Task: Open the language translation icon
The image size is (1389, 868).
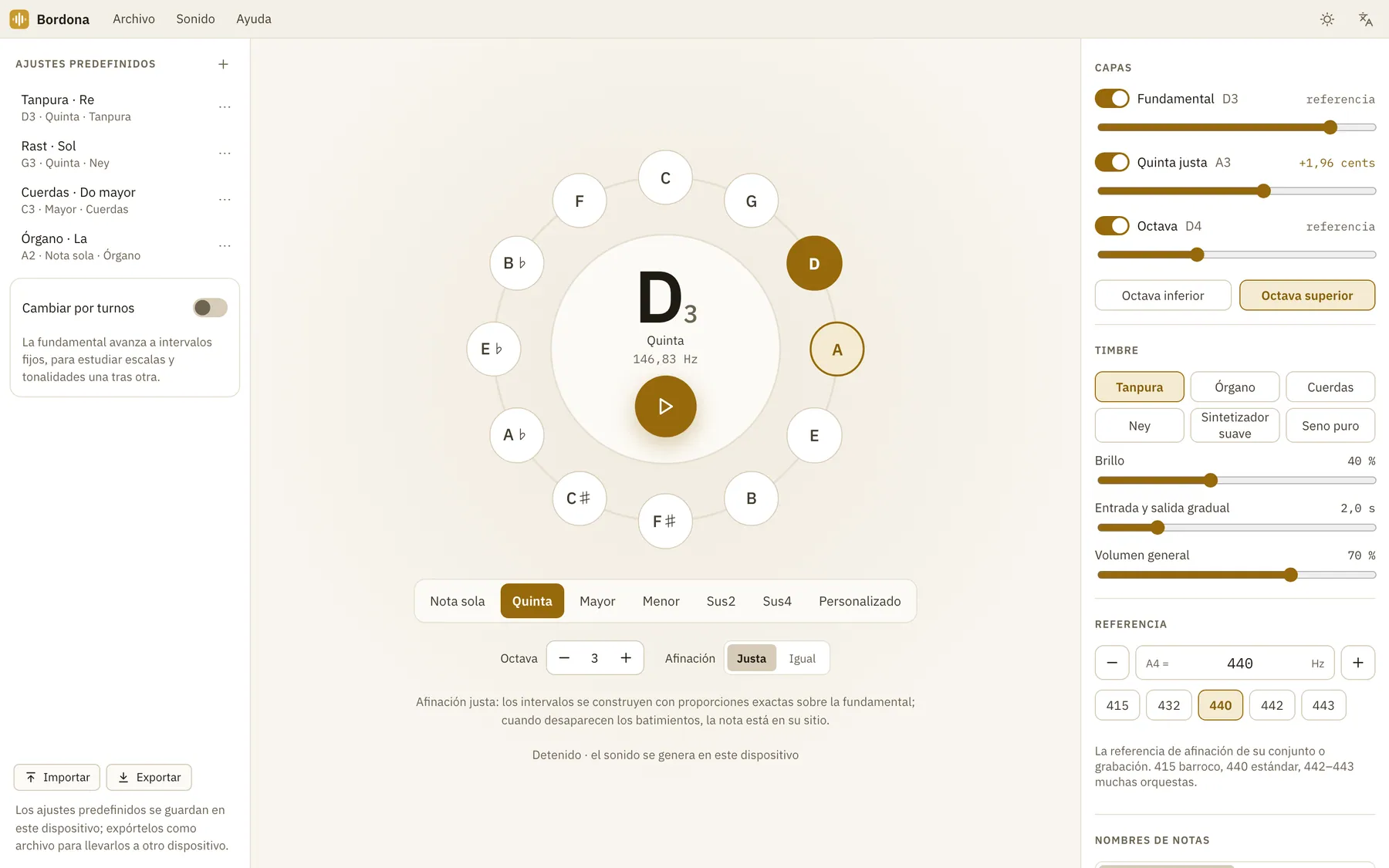Action: tap(1365, 19)
